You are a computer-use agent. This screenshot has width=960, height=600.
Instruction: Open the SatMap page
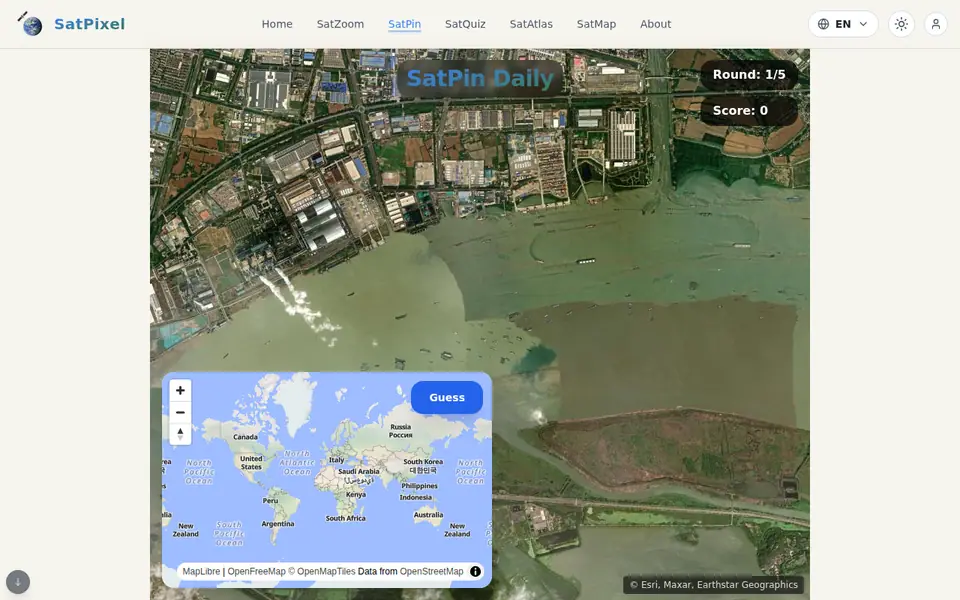click(x=596, y=24)
